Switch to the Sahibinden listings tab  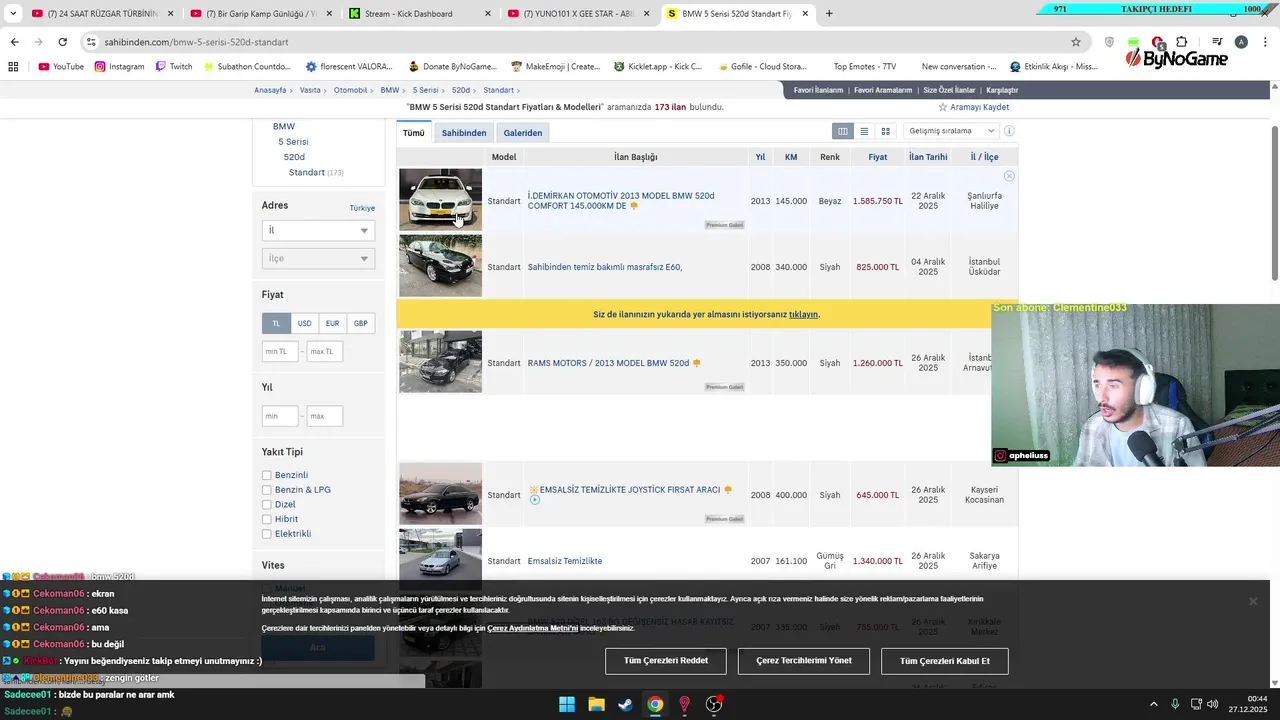point(464,133)
